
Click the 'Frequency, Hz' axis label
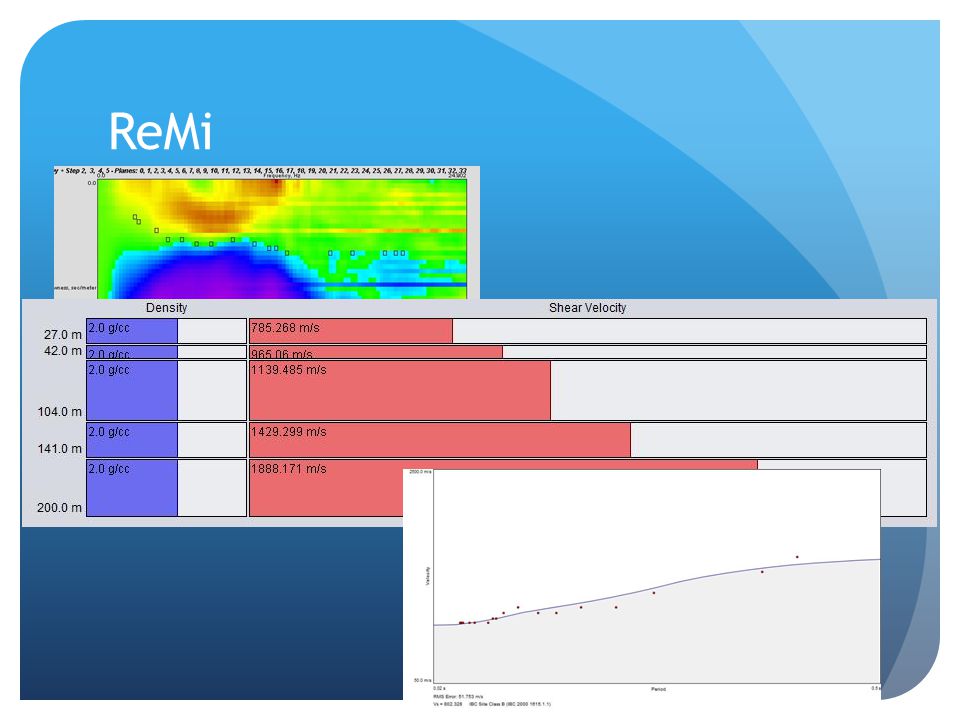[x=282, y=176]
